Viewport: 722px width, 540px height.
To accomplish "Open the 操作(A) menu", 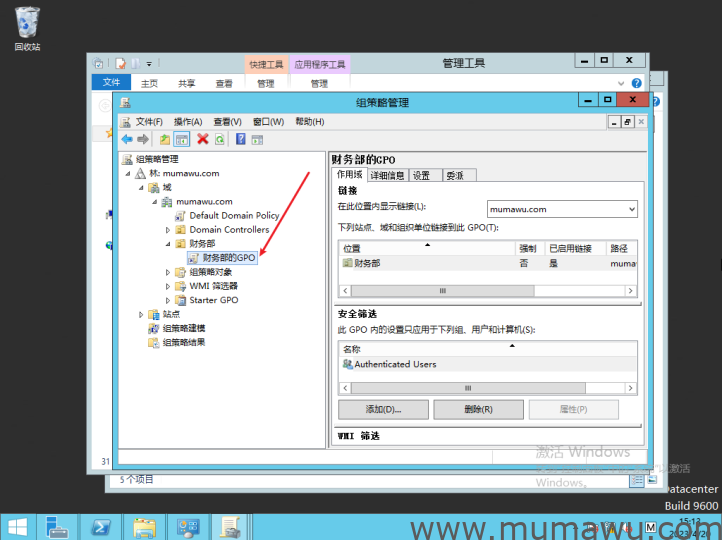I will coord(187,122).
